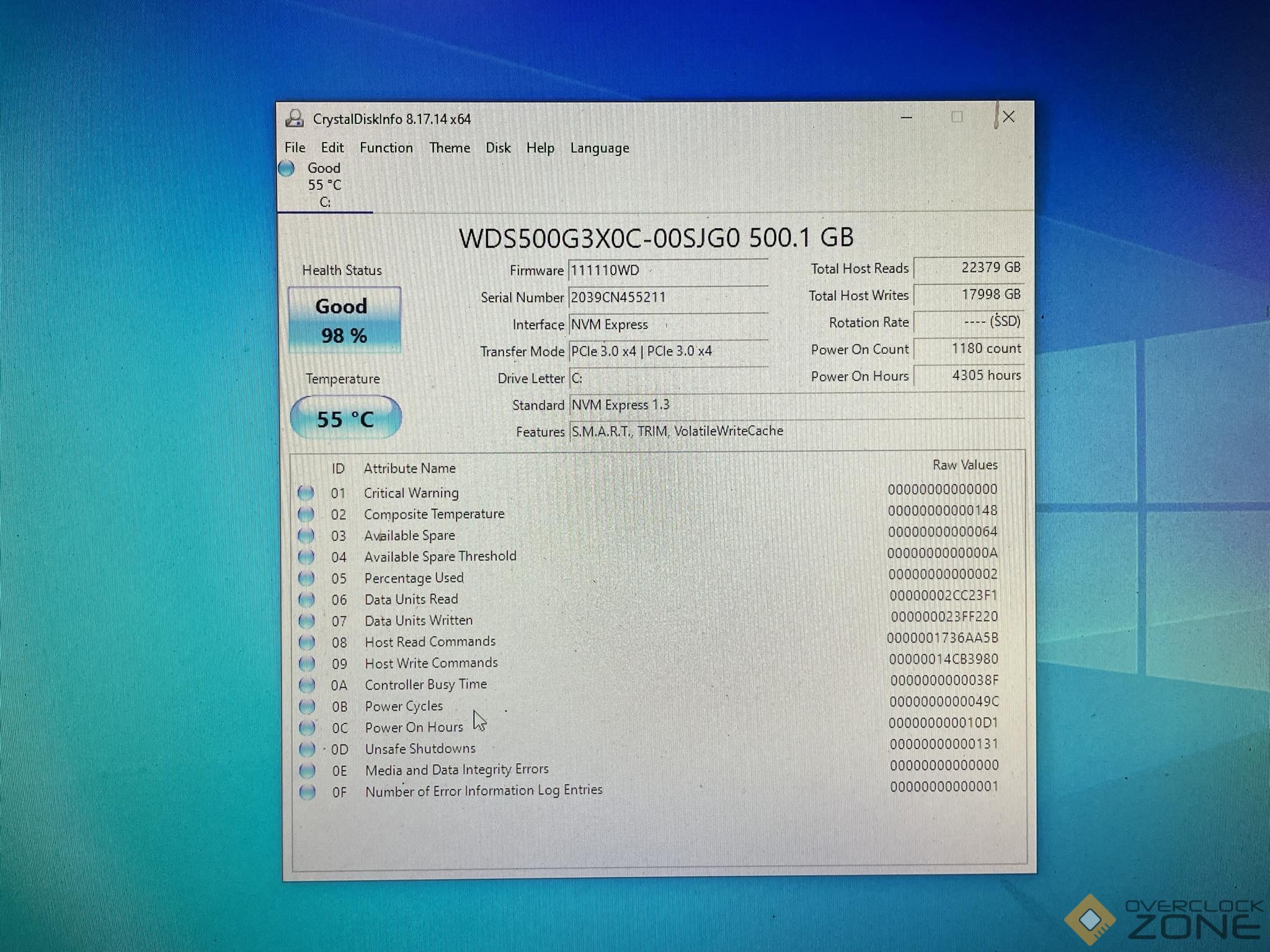Select the Unsafe Shutdowns attribute name

[x=420, y=749]
